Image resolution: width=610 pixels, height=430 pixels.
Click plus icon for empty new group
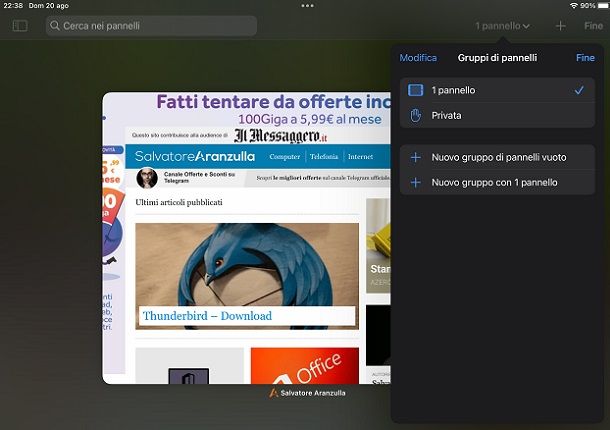[415, 157]
